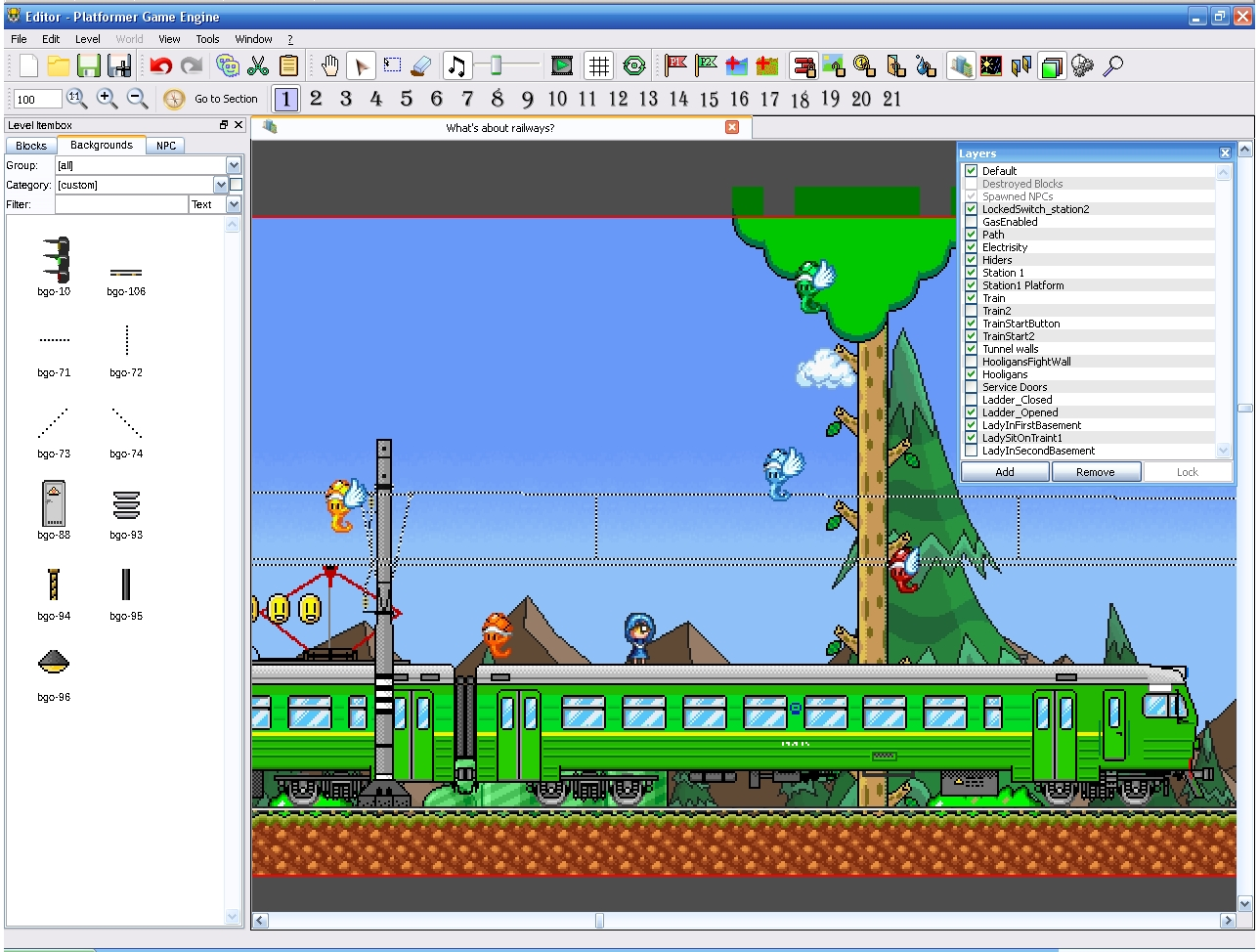Hide the Electricity layer

[x=971, y=247]
